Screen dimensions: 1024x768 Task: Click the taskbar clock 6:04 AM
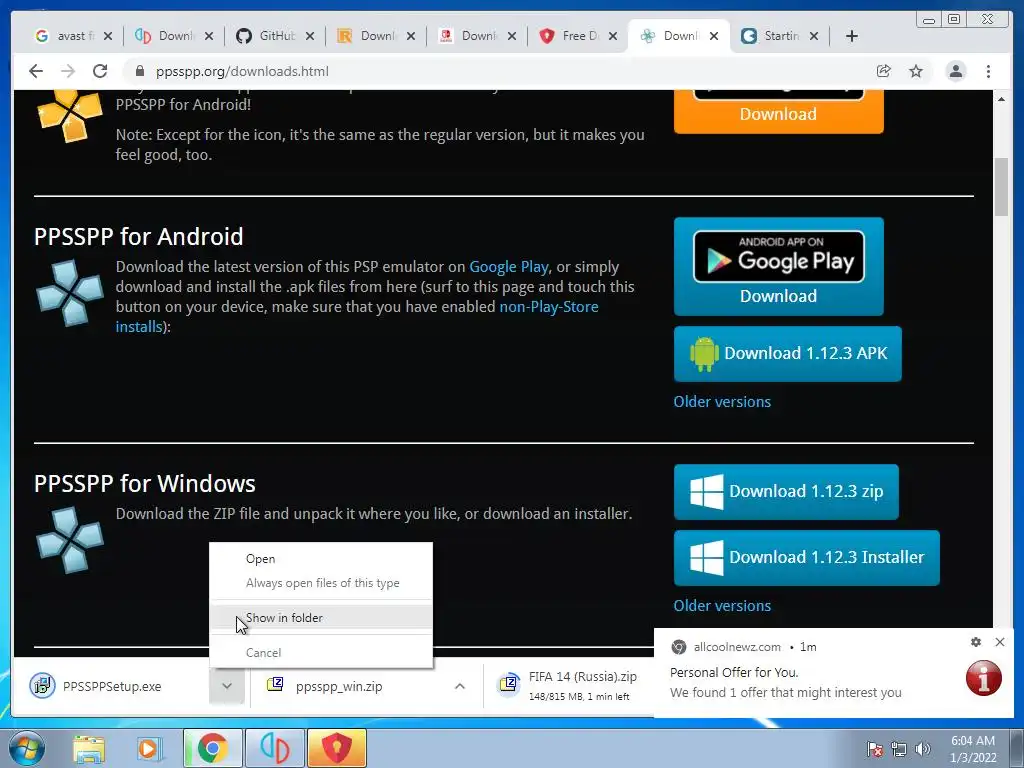973,749
